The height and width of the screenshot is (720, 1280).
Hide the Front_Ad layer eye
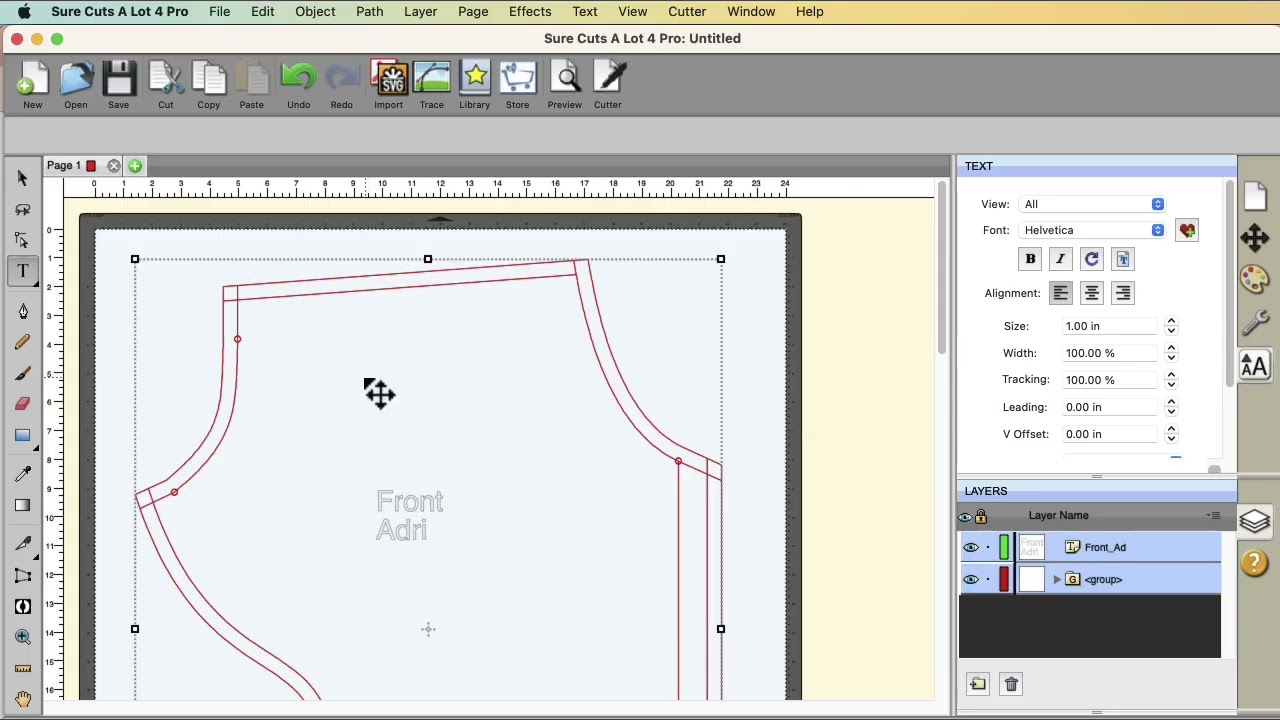click(x=970, y=548)
